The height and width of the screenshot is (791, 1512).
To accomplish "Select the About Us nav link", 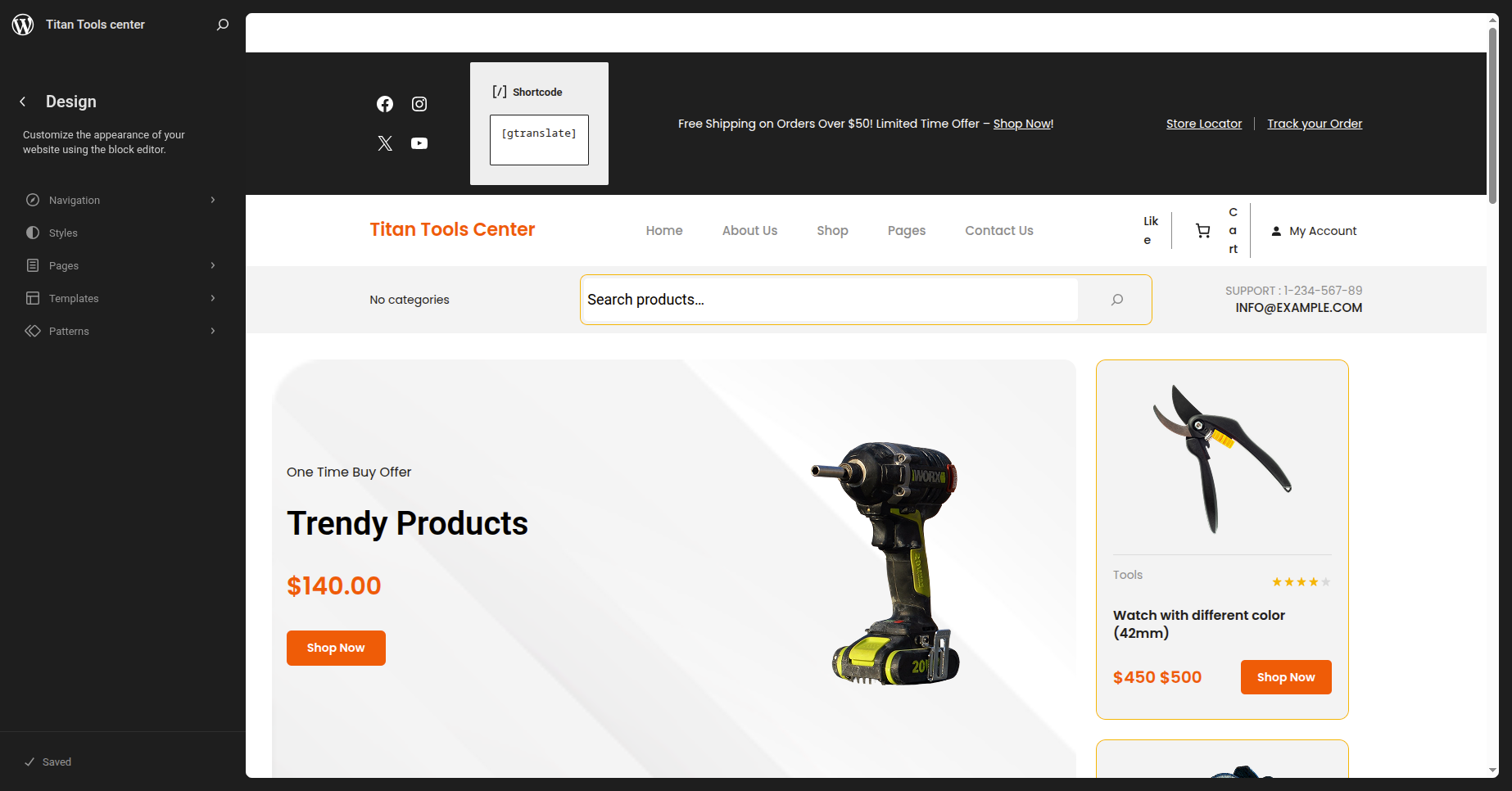I will 749,231.
